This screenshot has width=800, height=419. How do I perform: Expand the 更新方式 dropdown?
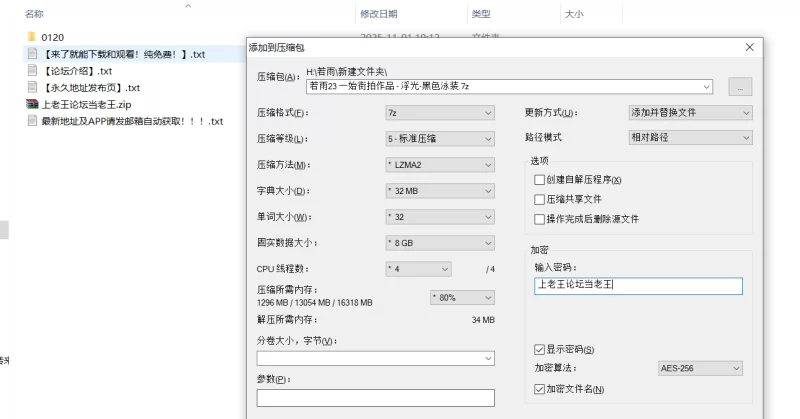[690, 113]
